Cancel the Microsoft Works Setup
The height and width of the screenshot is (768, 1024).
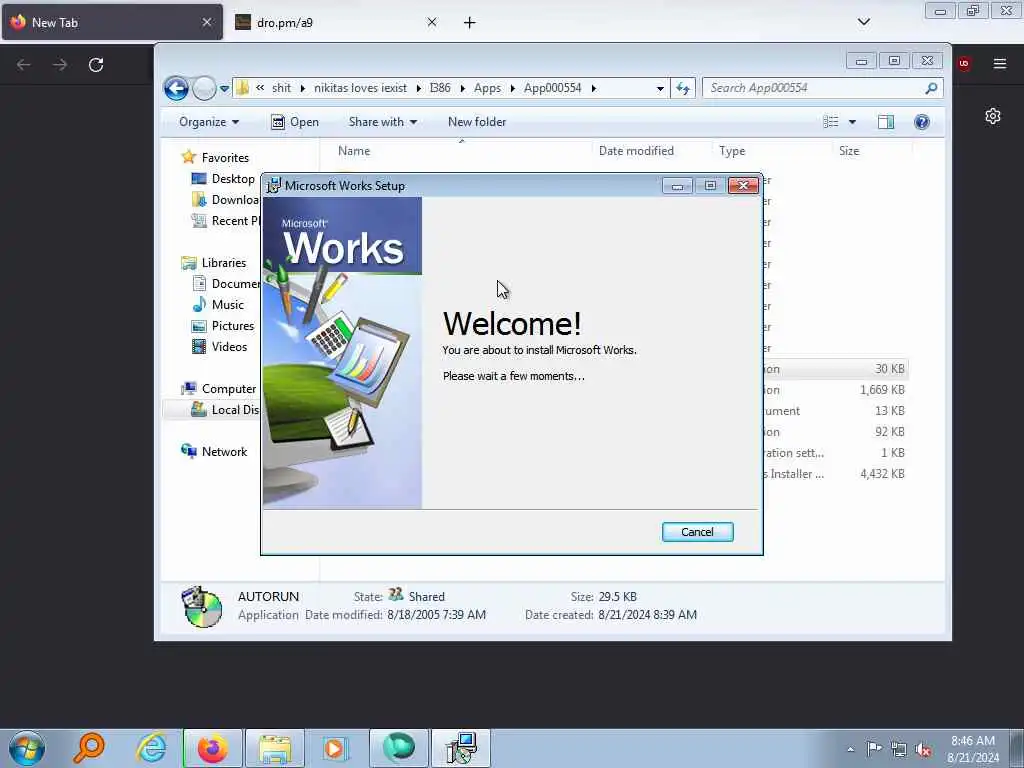(x=697, y=532)
